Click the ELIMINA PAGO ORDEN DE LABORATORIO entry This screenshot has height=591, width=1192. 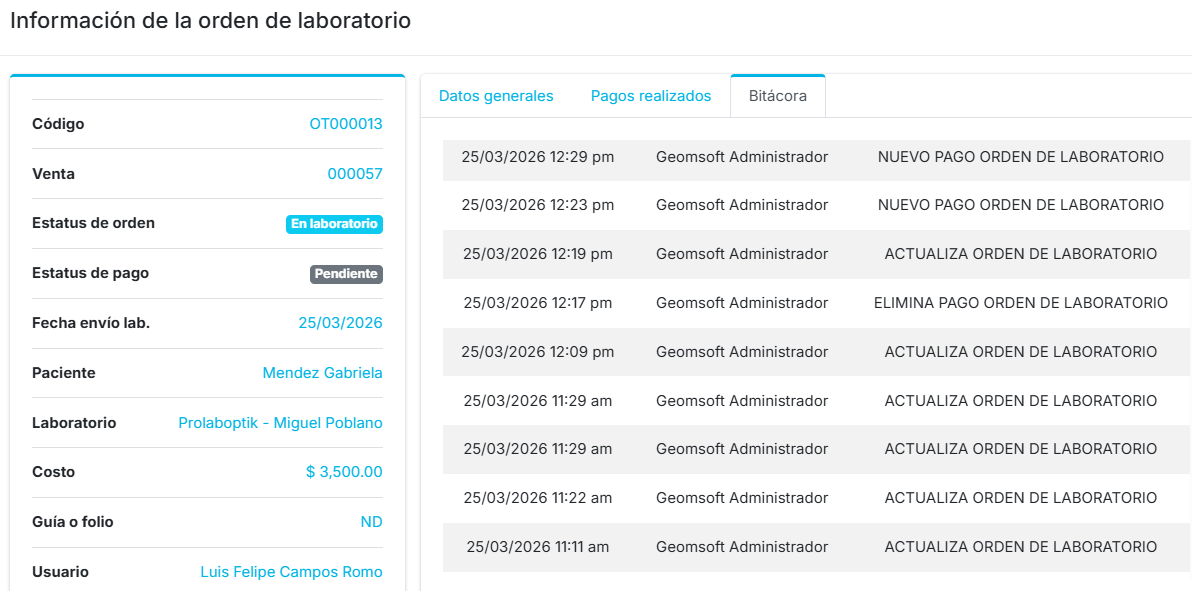(1020, 303)
